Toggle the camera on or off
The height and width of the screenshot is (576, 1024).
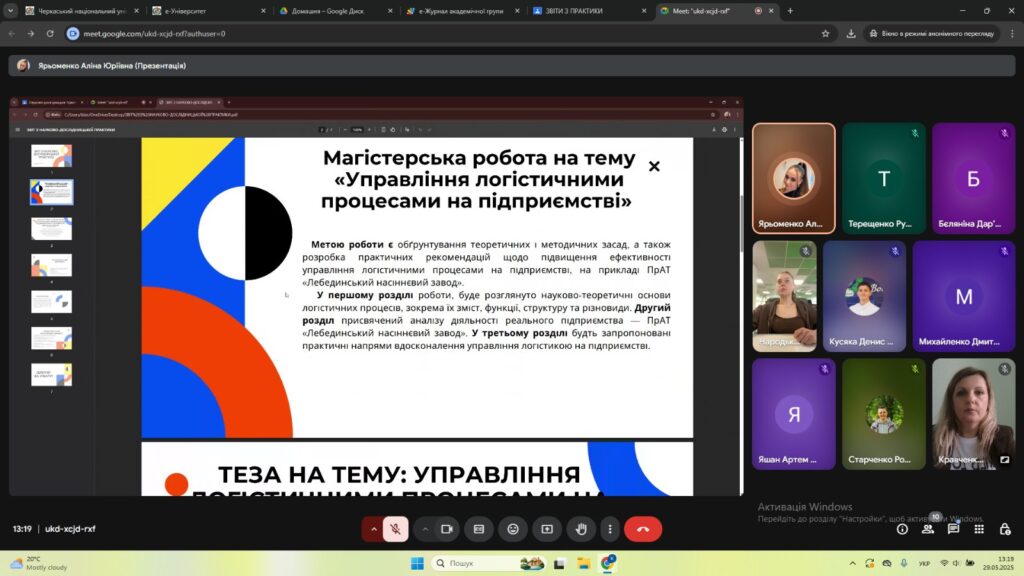[447, 529]
